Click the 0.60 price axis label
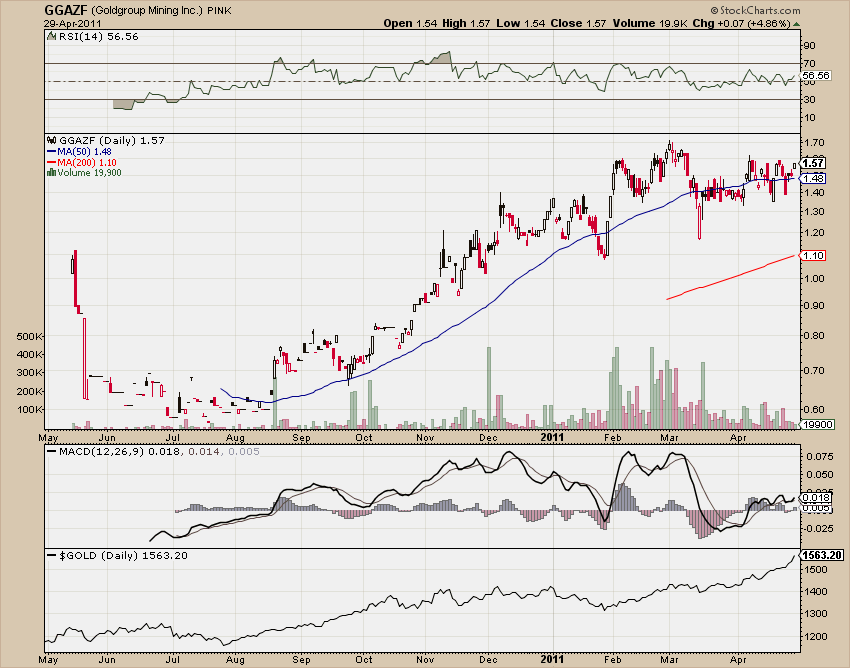The width and height of the screenshot is (850, 668). coord(815,410)
